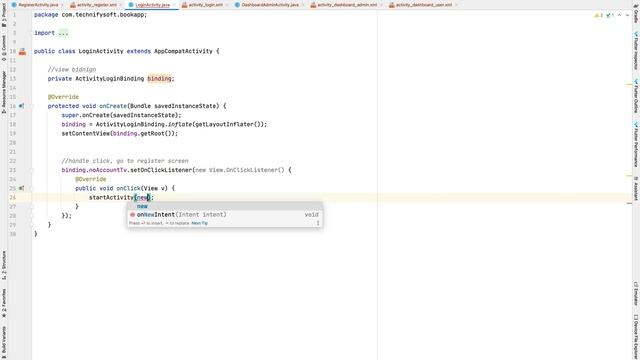
Task: Open the activity_dashboard_admin.xml tab
Action: (347, 5)
